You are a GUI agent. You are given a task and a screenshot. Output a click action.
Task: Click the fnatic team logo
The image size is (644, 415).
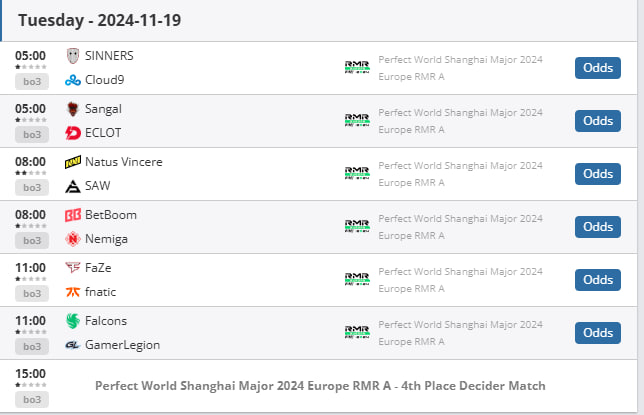tap(73, 292)
